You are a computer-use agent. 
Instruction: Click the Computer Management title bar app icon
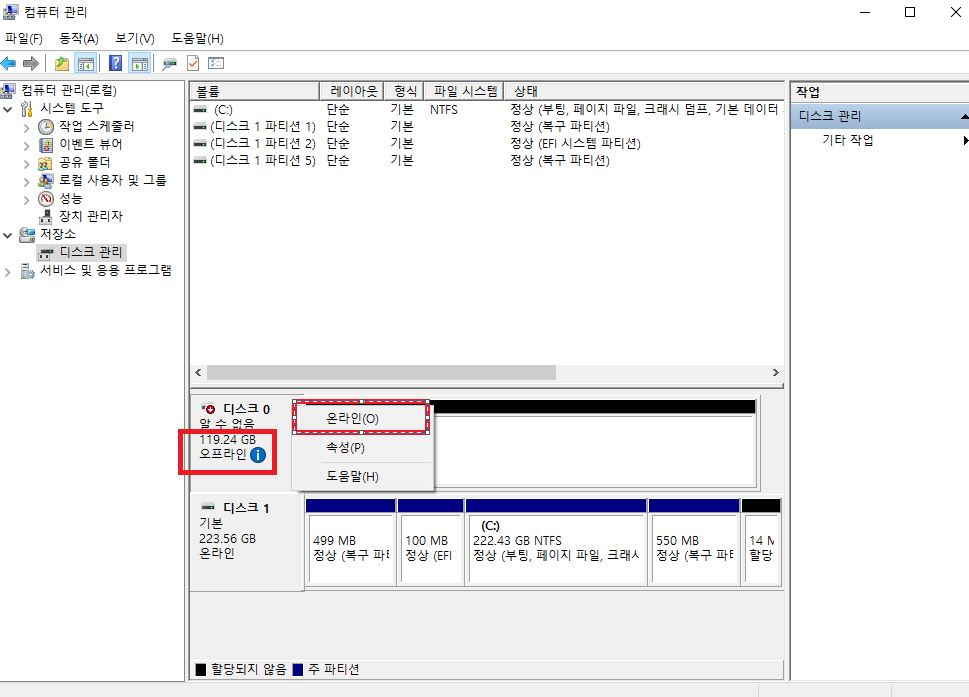click(11, 12)
